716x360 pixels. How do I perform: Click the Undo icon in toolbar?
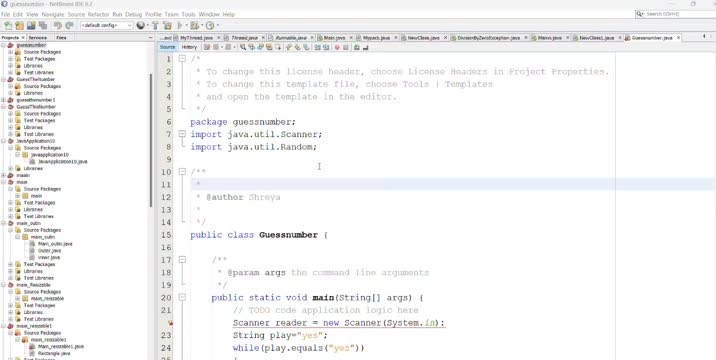pyautogui.click(x=58, y=26)
